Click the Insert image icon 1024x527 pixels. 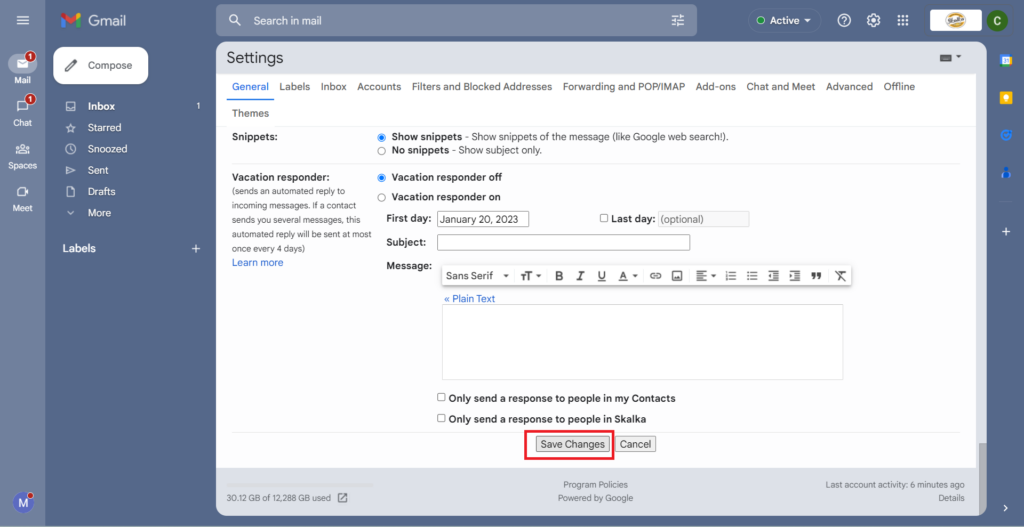coord(677,276)
